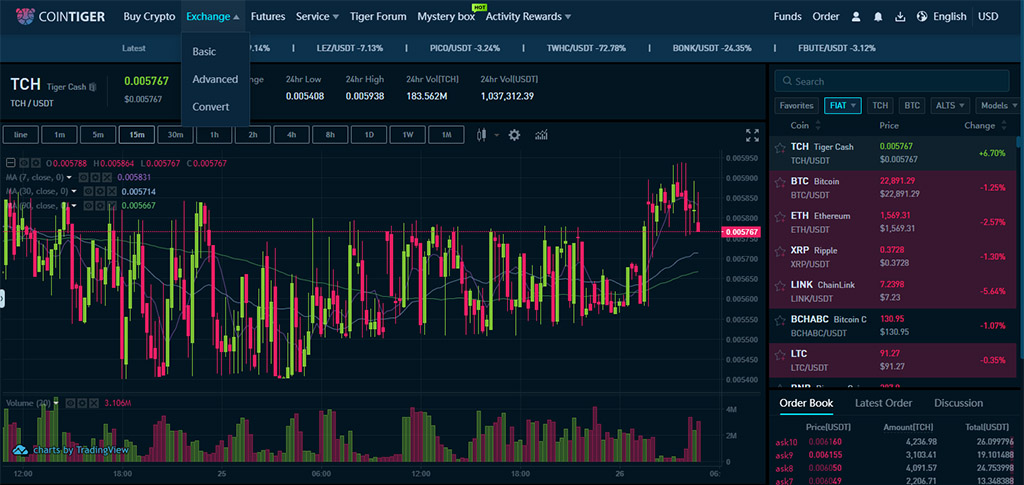Select the Favorites filter
Viewport: 1024px width, 485px height.
tap(797, 105)
